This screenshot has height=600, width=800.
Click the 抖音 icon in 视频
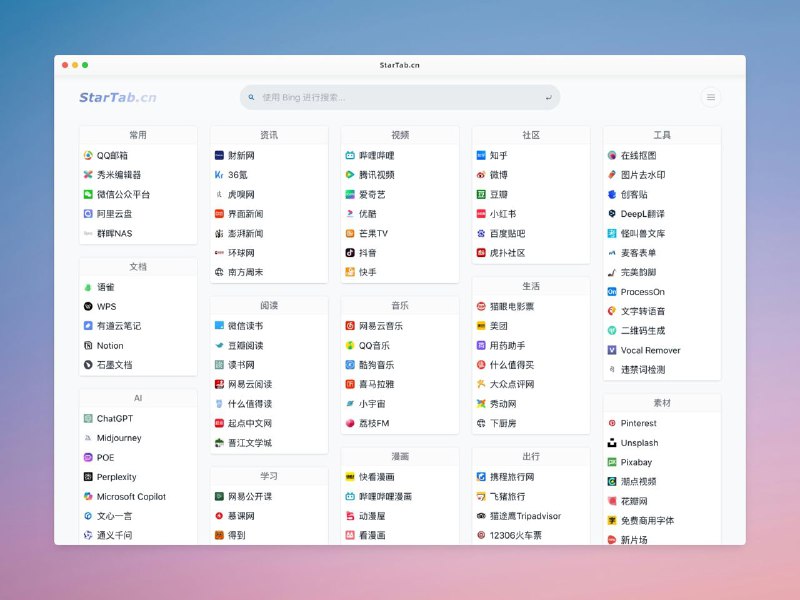350,253
